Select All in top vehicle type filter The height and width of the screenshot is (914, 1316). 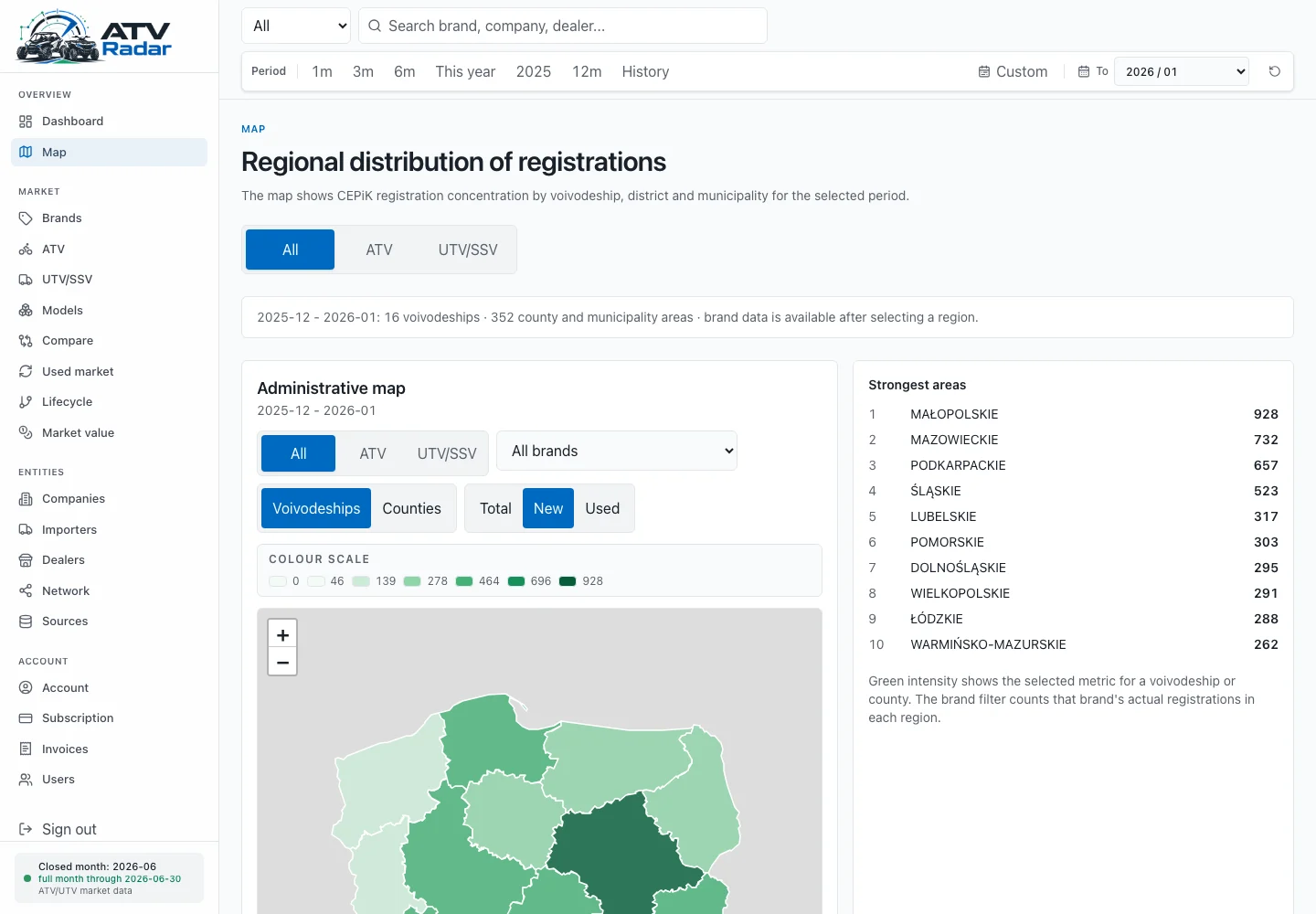(x=291, y=250)
